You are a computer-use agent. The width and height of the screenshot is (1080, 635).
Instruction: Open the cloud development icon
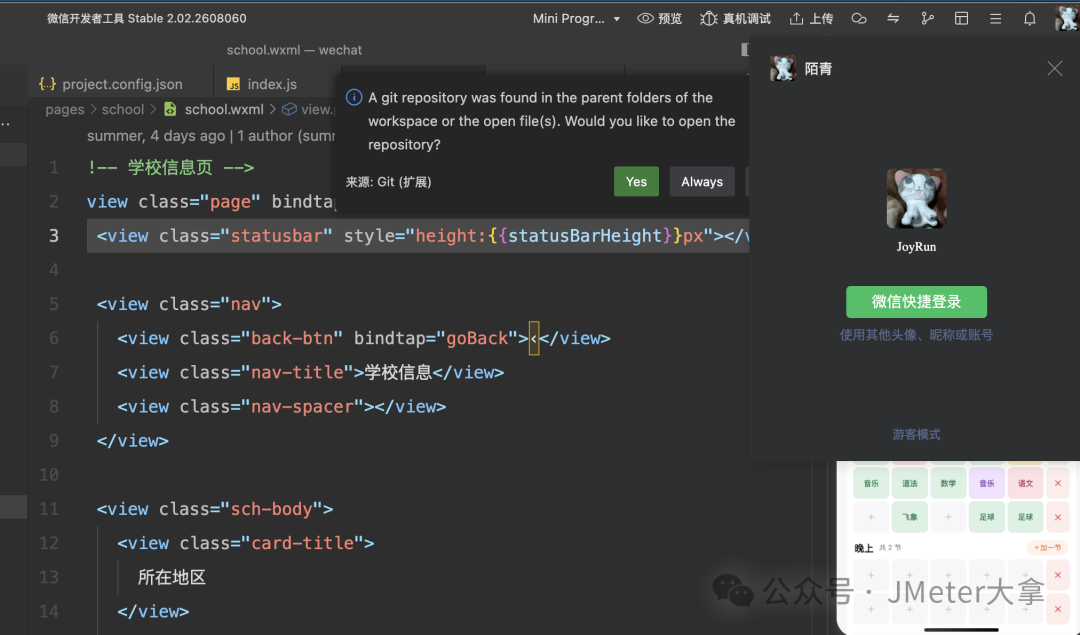click(858, 19)
